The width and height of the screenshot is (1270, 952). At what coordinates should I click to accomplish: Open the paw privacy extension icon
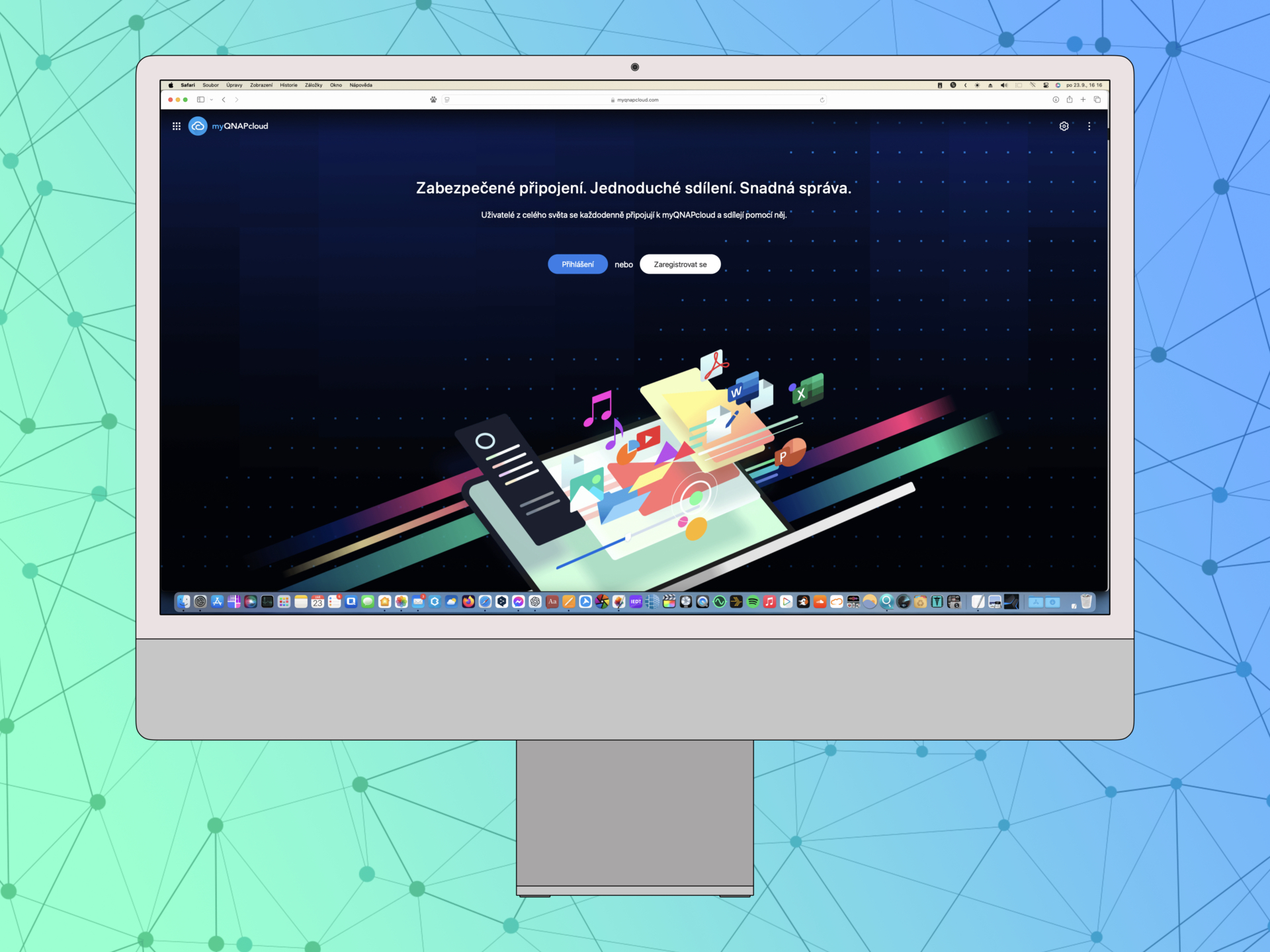tap(433, 100)
